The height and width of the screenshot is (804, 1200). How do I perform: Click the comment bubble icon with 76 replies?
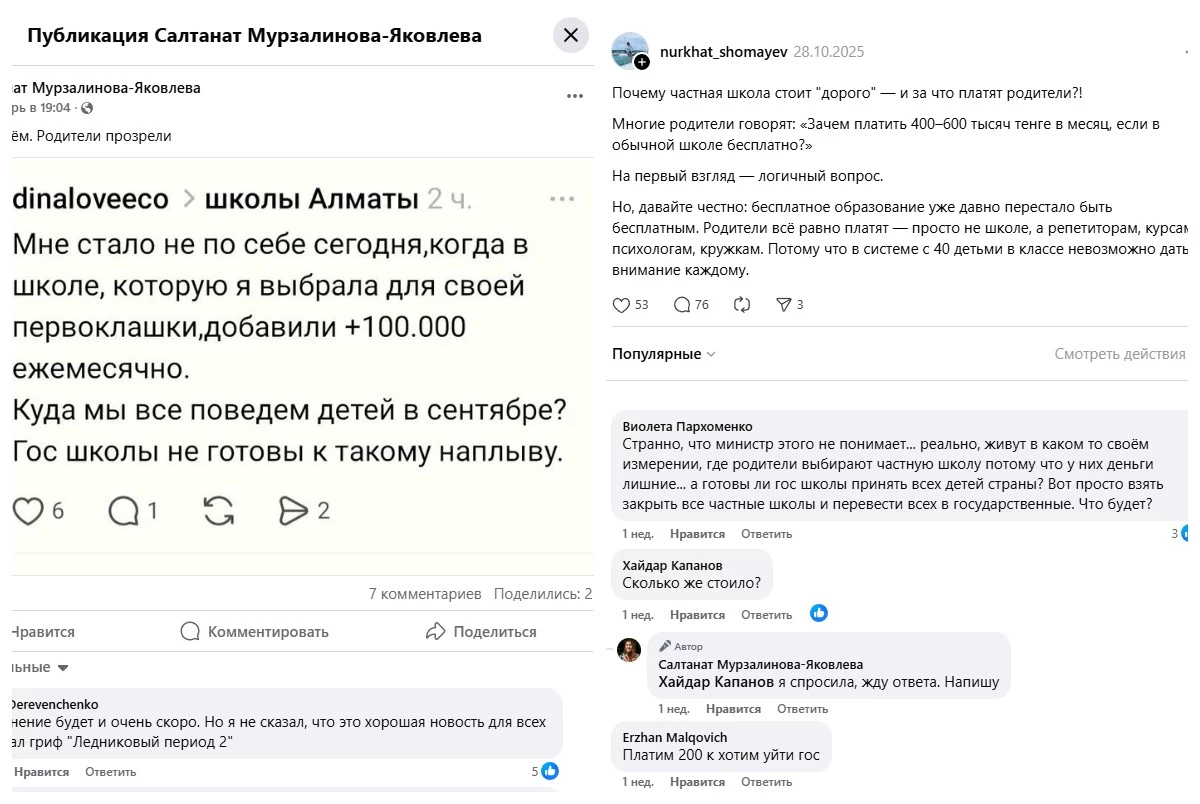(x=683, y=305)
